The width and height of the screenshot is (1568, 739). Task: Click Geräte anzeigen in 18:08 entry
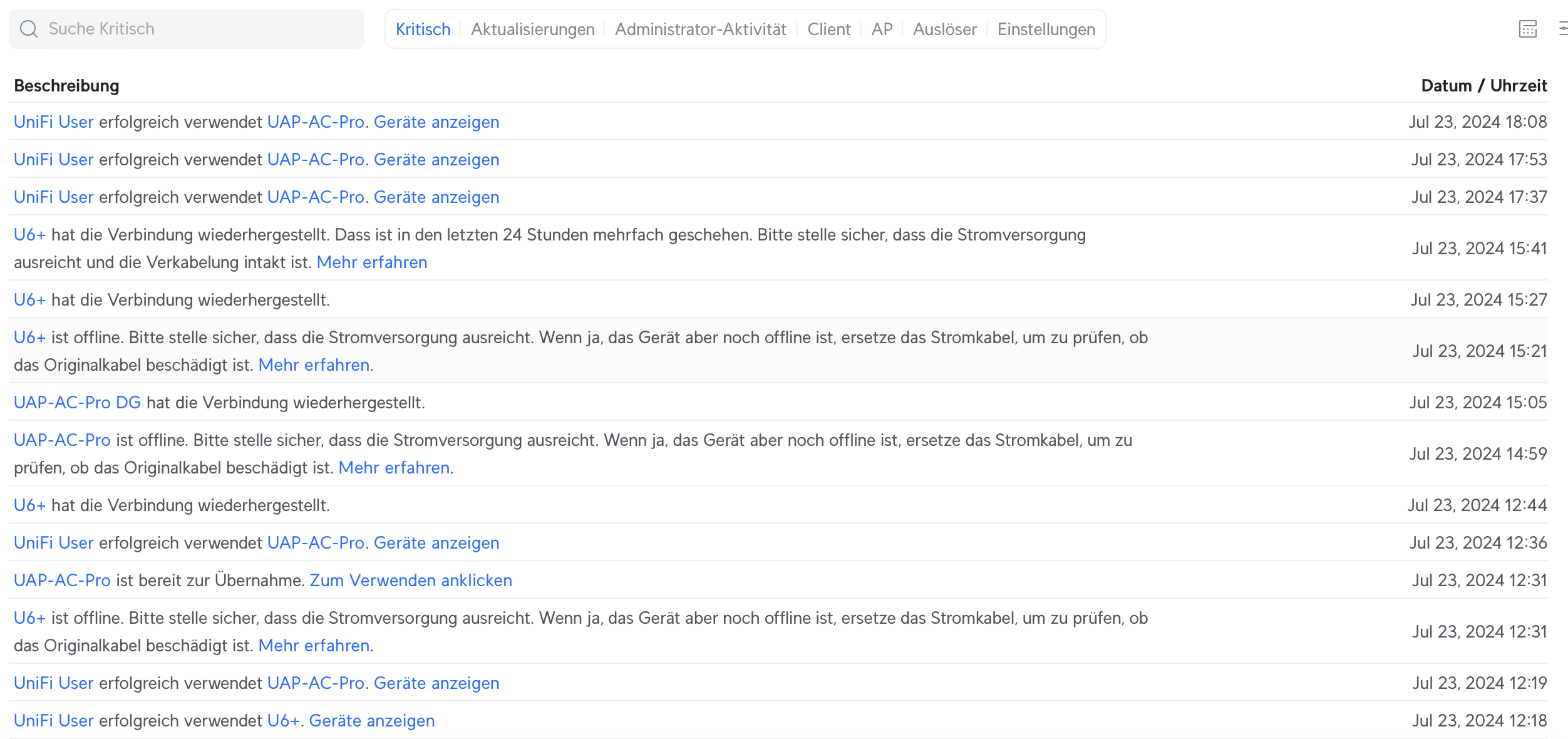point(436,122)
